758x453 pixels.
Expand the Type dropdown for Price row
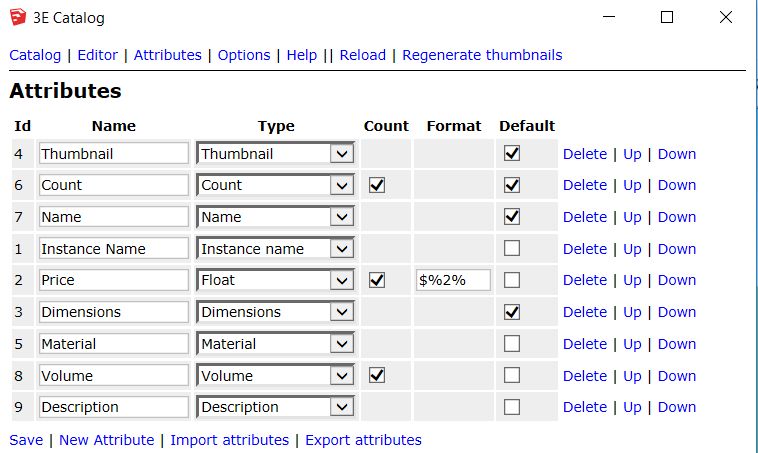point(276,280)
